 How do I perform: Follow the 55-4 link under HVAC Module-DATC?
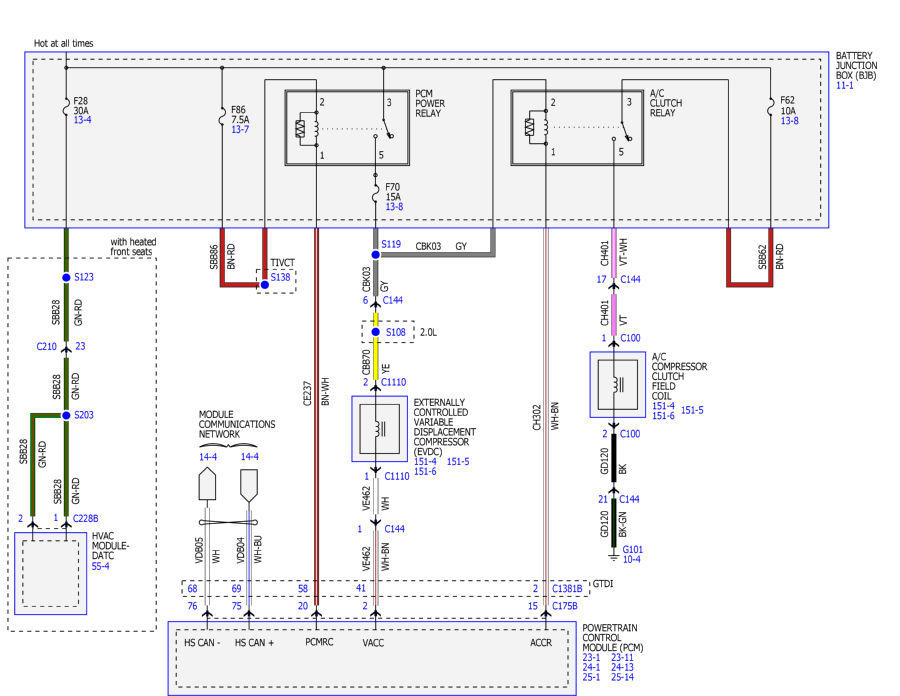point(100,566)
